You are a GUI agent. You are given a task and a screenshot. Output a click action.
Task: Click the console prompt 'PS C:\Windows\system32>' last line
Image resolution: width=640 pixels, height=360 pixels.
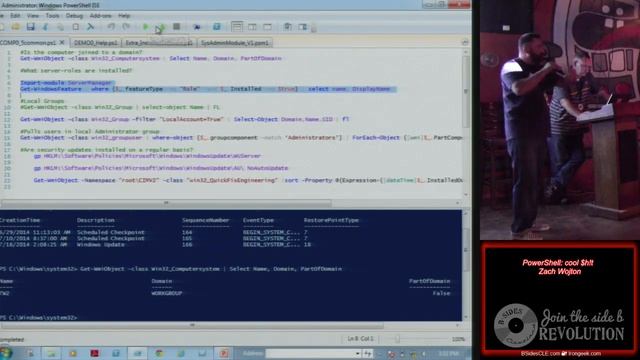39,318
